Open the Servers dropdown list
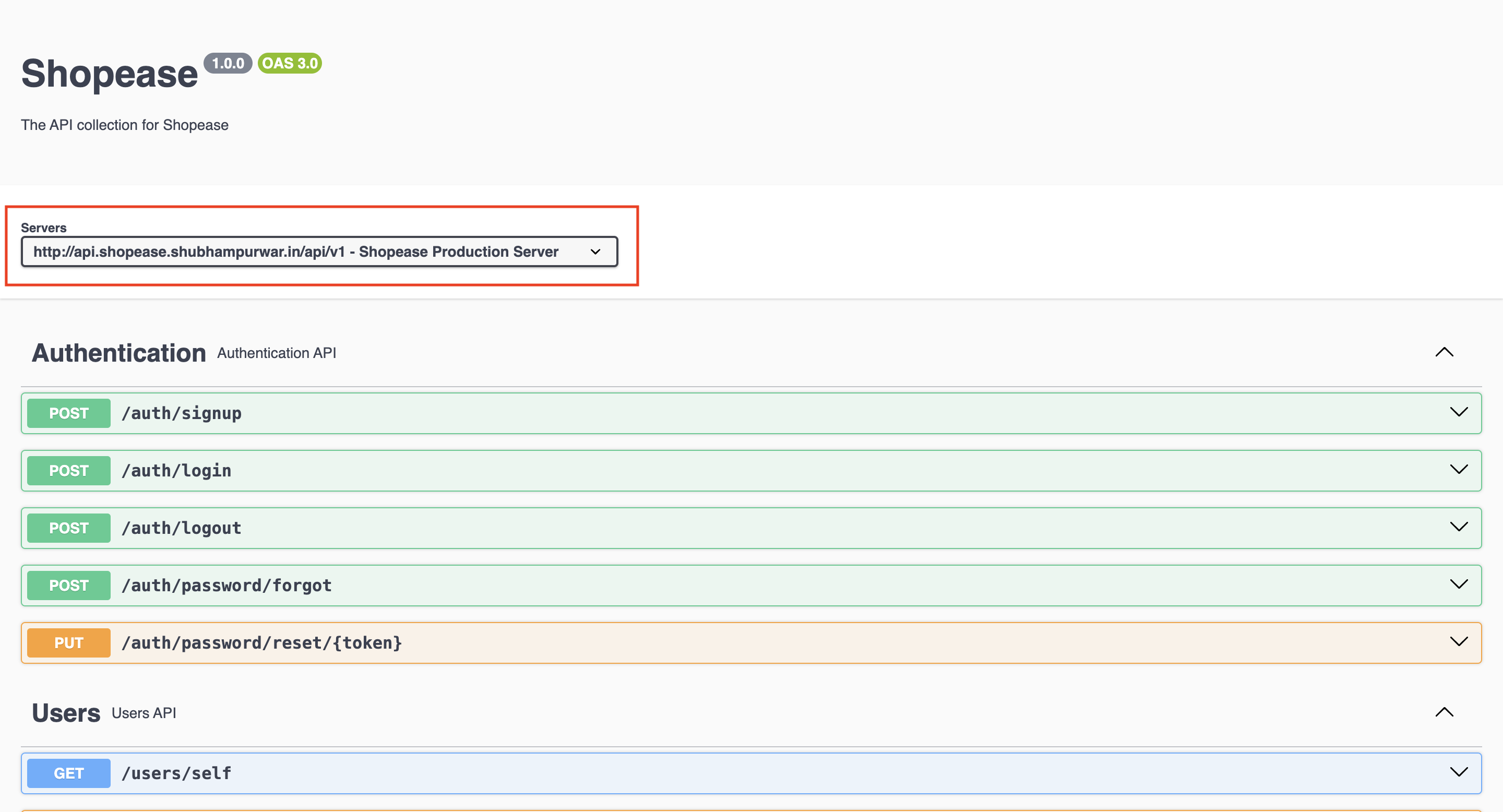Screen dimensions: 1503x812 tap(318, 252)
